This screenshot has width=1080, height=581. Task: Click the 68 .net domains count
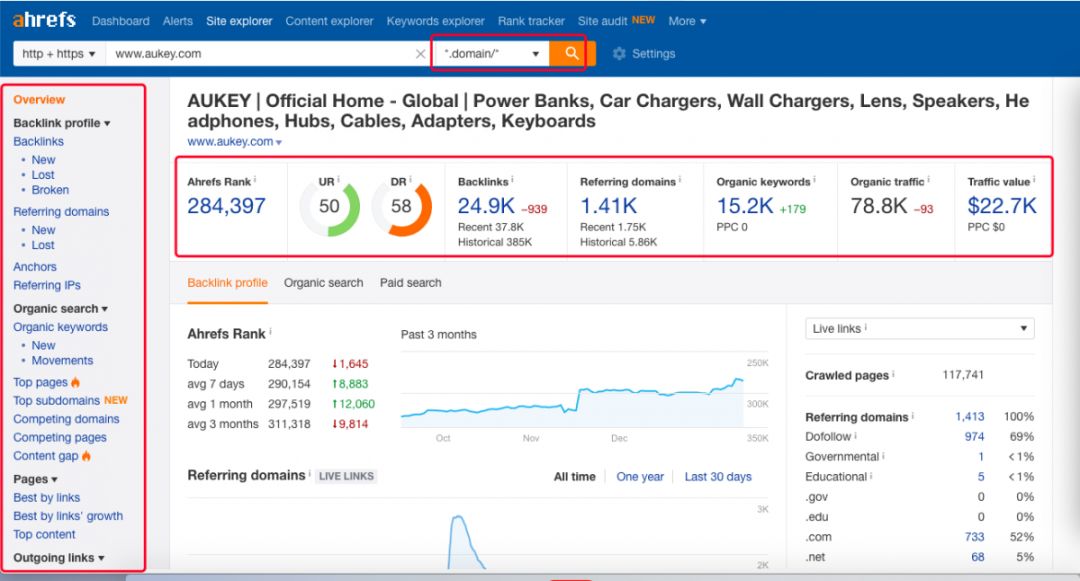click(977, 557)
